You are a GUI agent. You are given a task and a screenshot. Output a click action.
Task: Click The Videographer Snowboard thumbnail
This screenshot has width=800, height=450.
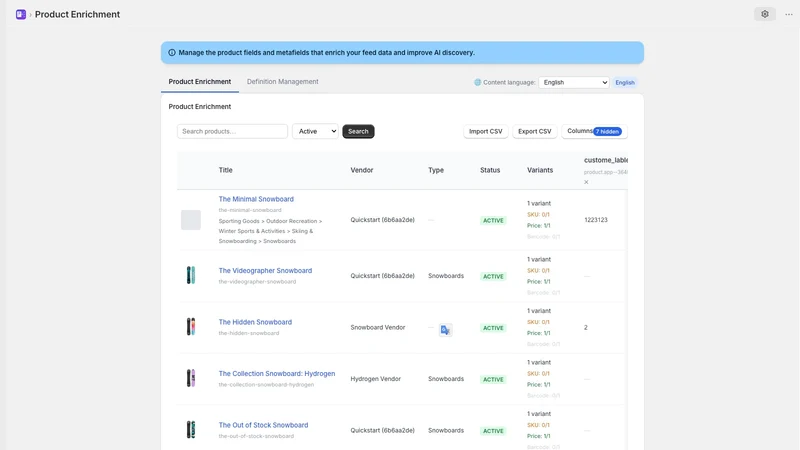click(x=191, y=276)
